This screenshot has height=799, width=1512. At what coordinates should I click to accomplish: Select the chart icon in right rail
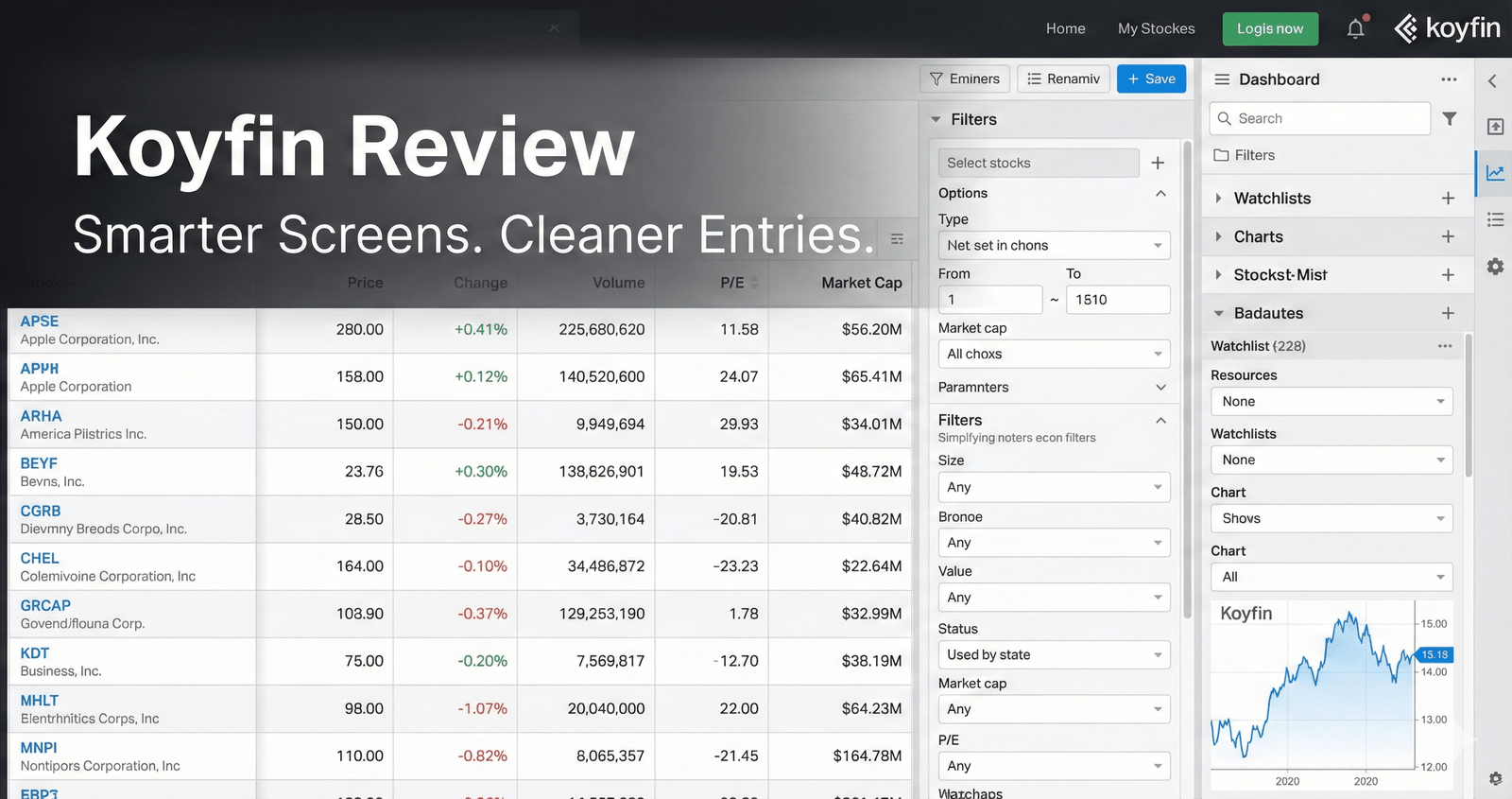[1495, 173]
